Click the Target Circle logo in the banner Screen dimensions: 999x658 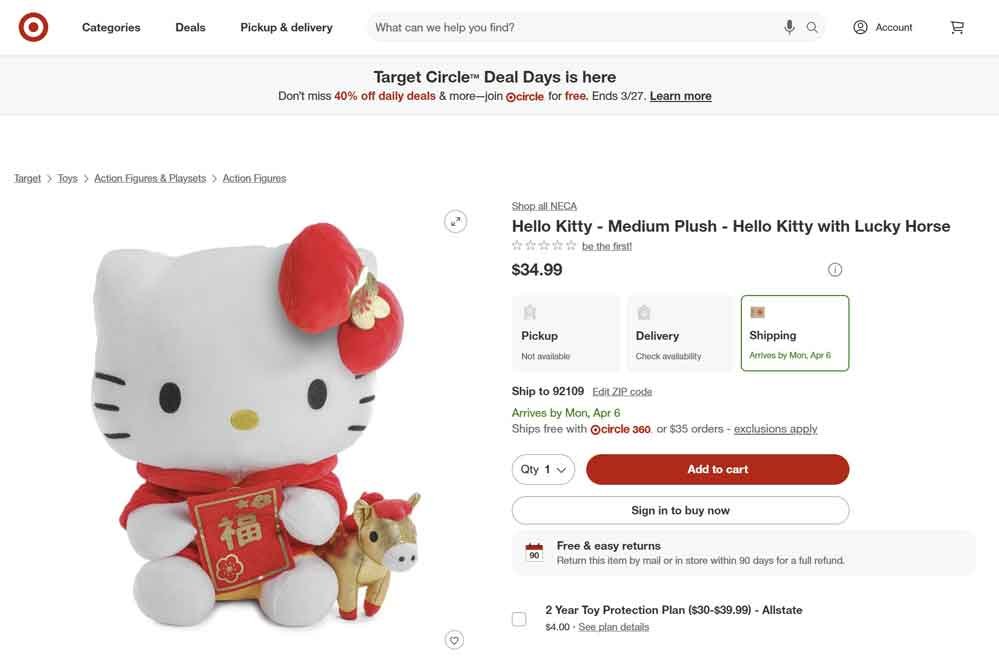525,96
